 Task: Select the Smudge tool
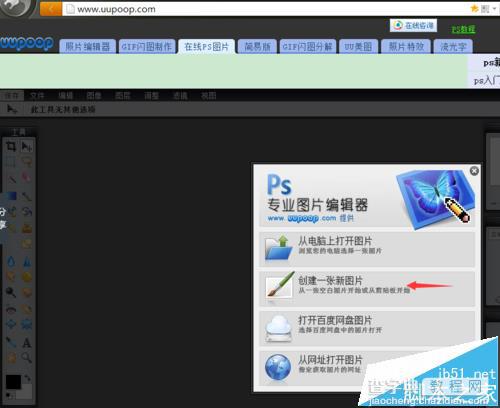(x=11, y=276)
